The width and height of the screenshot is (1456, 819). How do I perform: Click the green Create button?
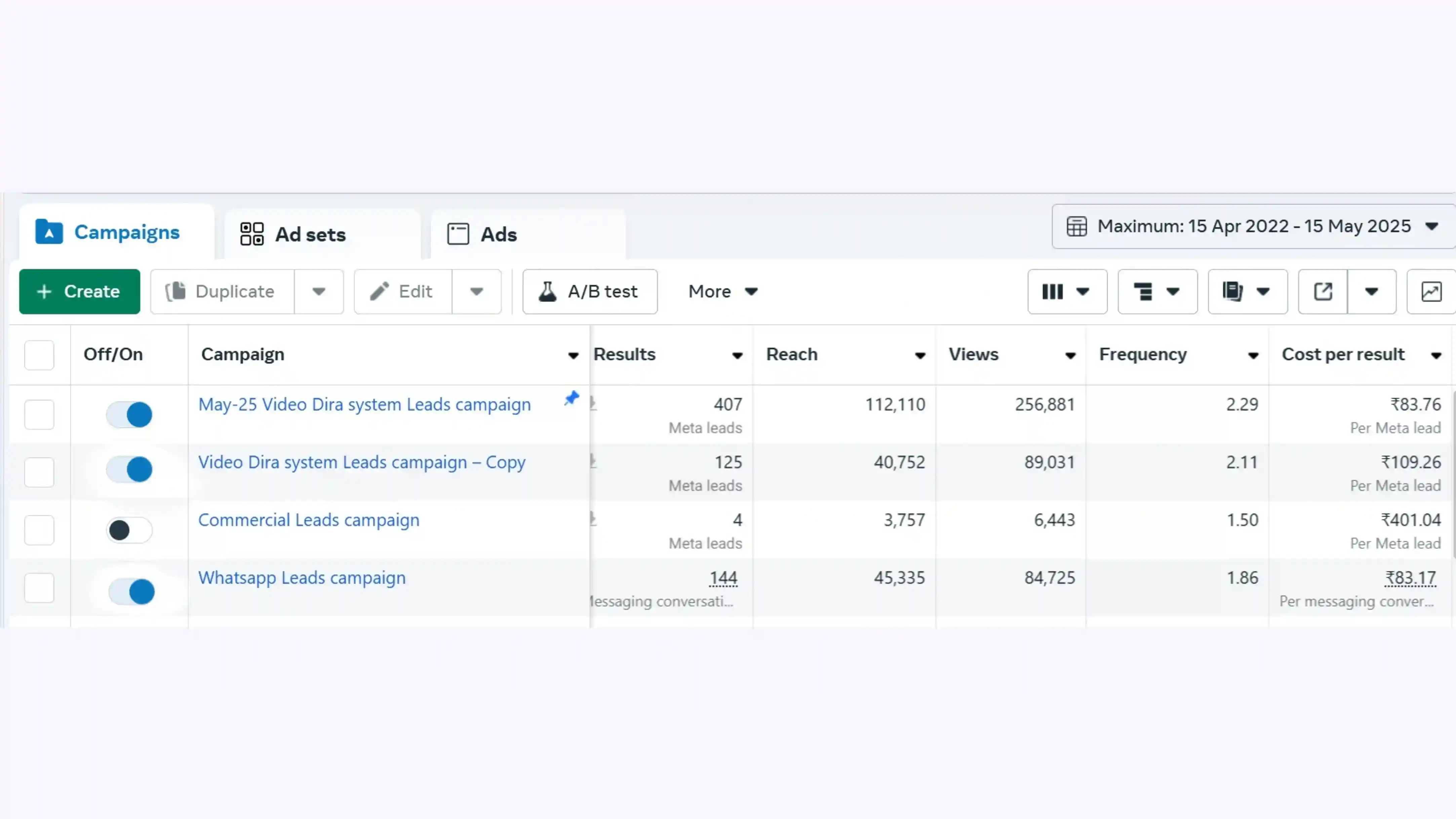(80, 291)
